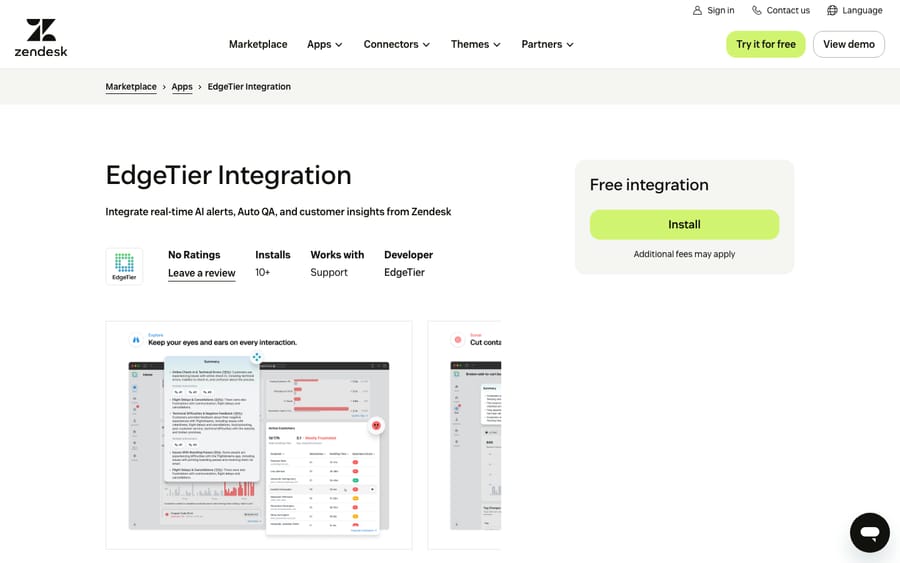Open the Marketplace nav item
Viewport: 900px width, 563px height.
(258, 44)
